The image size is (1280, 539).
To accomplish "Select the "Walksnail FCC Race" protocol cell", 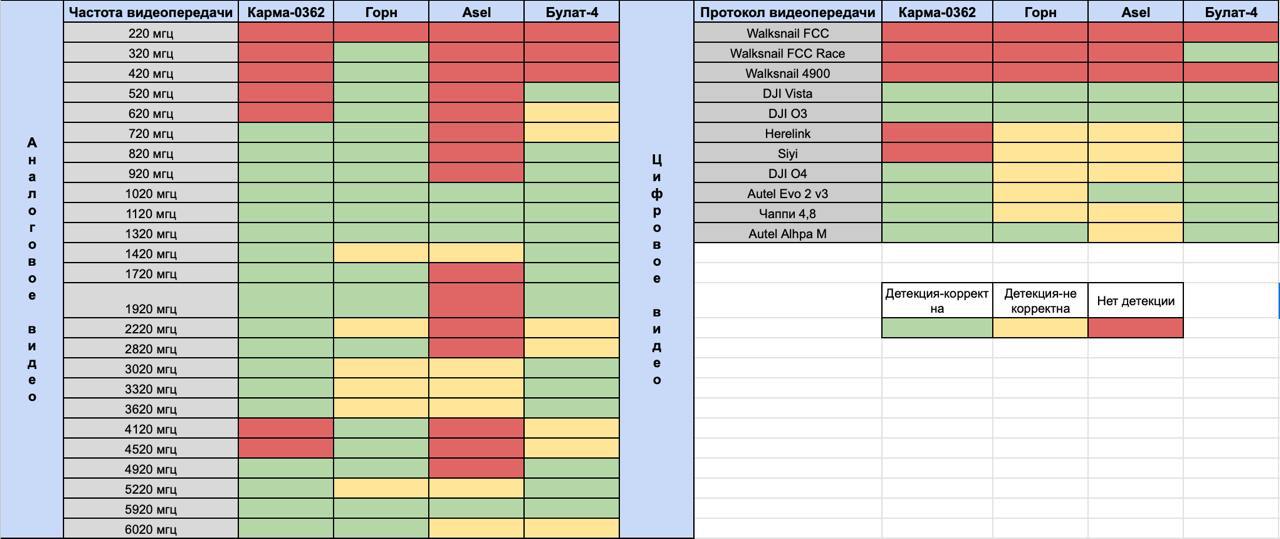I will click(788, 53).
